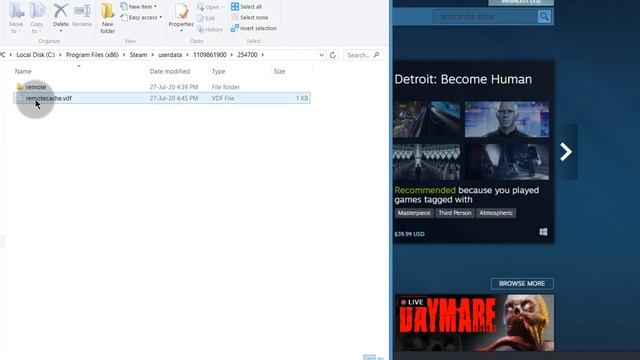640x360 pixels.
Task: Sort files by Size column
Action: 279,71
